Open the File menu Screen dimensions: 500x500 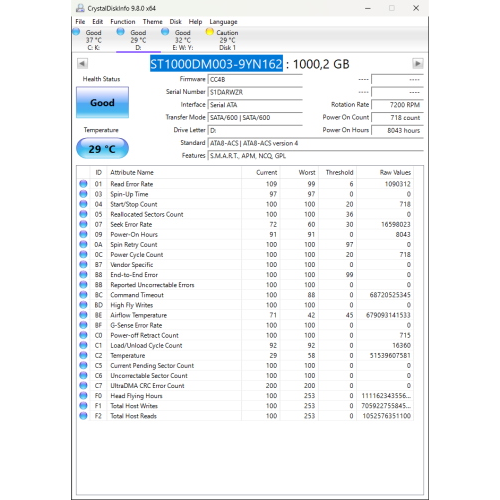pos(80,22)
